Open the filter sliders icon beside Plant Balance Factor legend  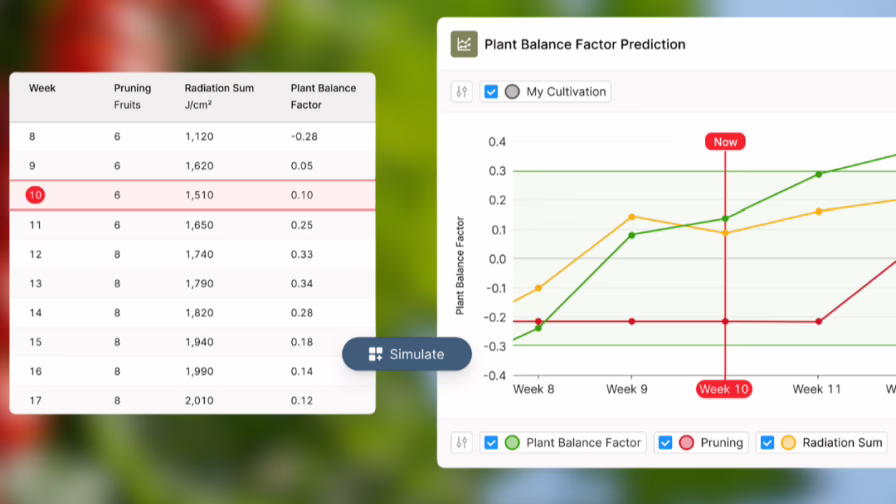point(462,442)
